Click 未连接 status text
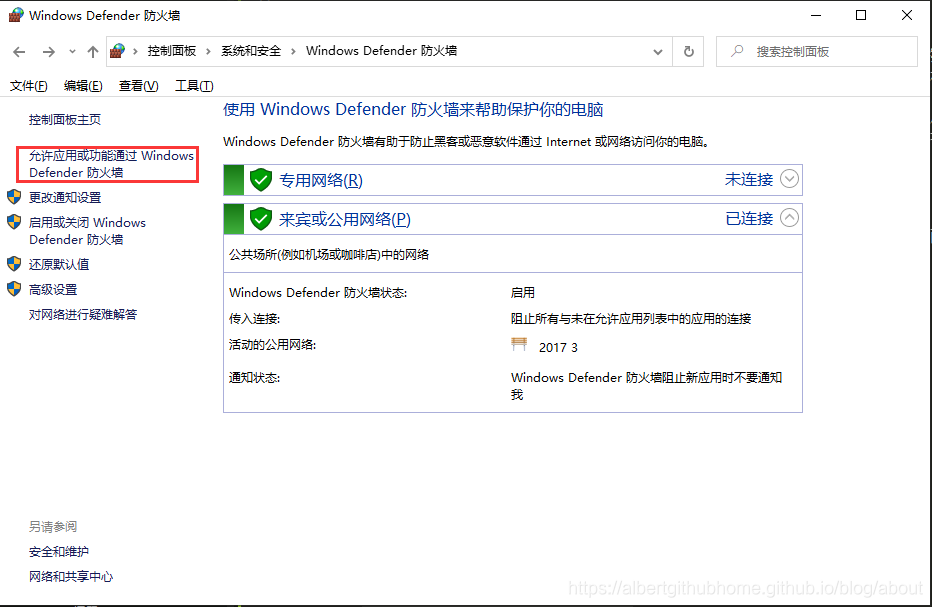Image resolution: width=932 pixels, height=607 pixels. click(749, 180)
